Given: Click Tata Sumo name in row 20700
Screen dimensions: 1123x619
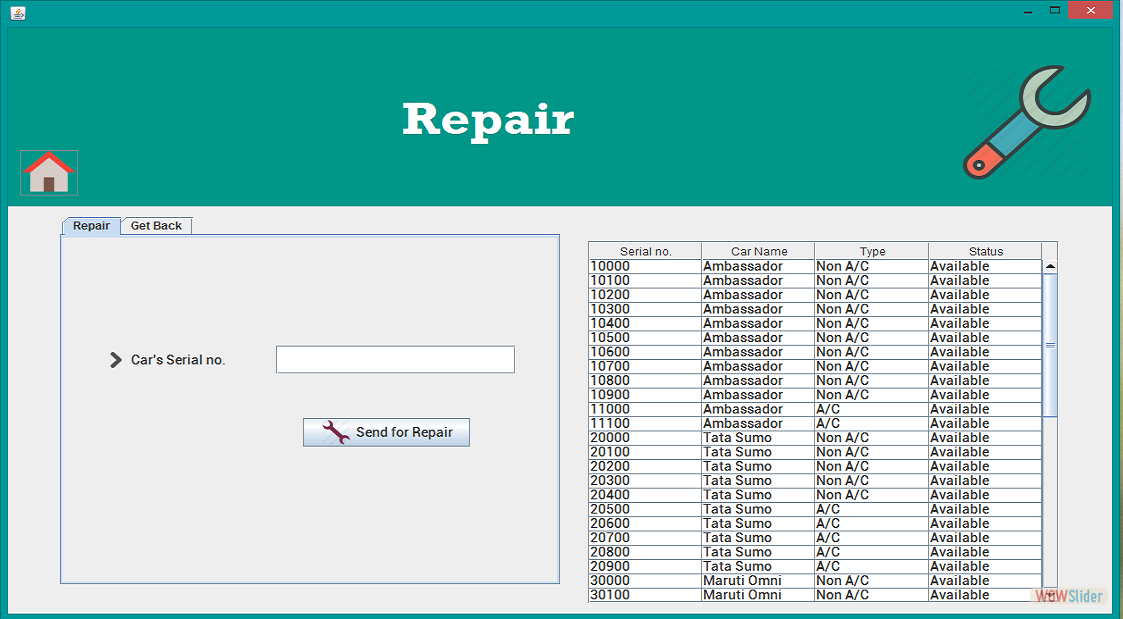Looking at the screenshot, I should [x=758, y=539].
